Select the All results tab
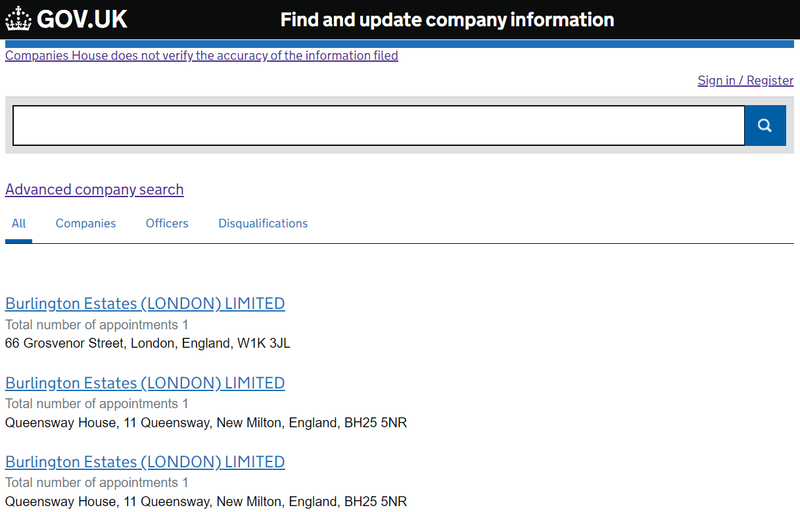Image resolution: width=800 pixels, height=512 pixels. tap(19, 223)
